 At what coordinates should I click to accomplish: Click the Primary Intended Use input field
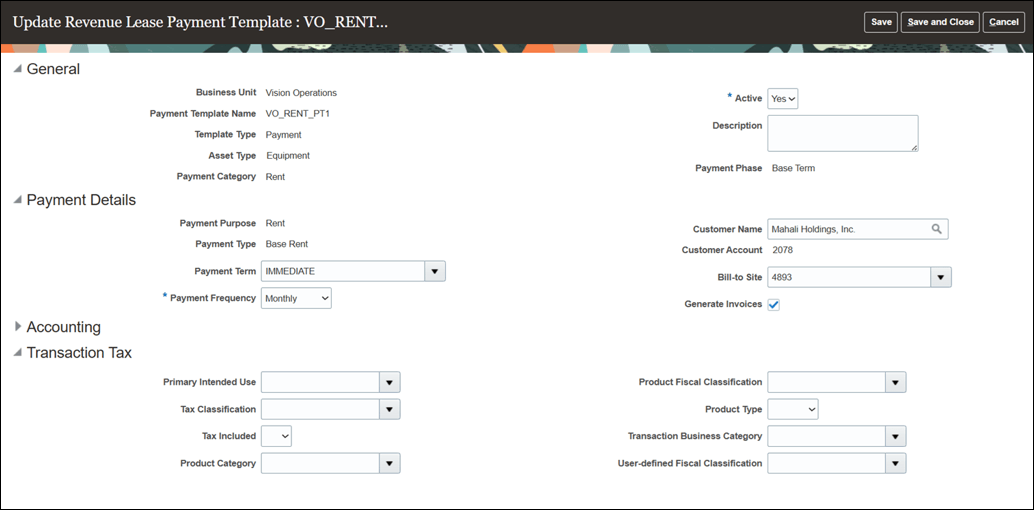coord(320,382)
